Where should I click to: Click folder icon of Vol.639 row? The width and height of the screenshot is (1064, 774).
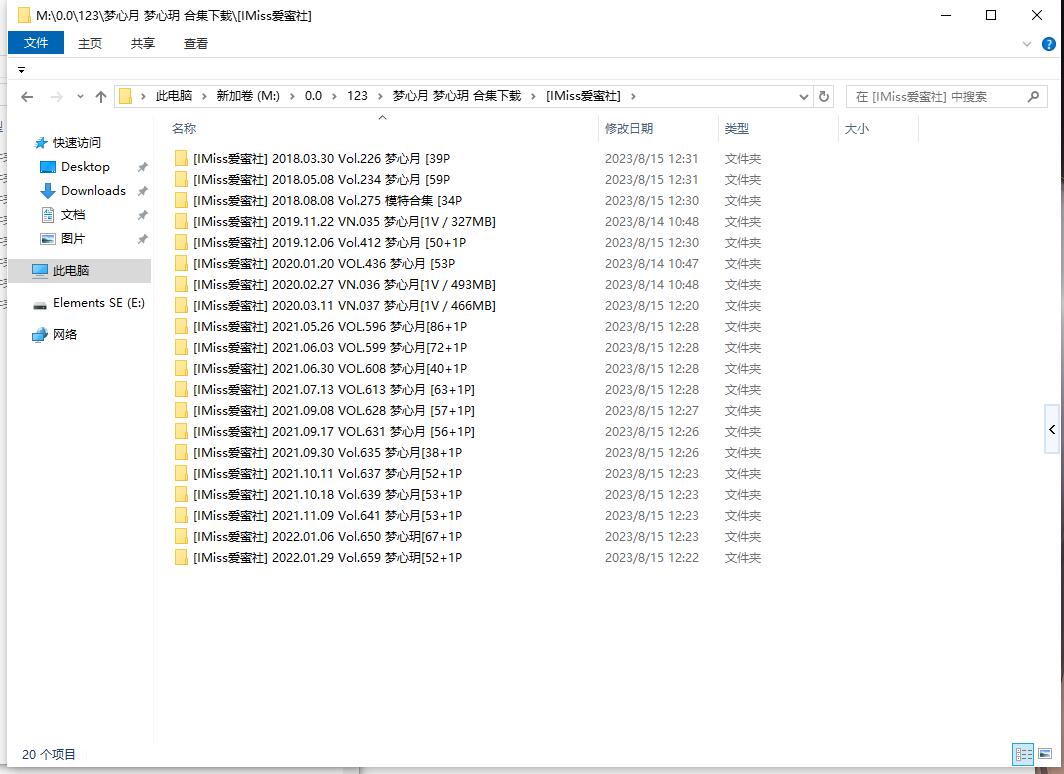[x=181, y=495]
